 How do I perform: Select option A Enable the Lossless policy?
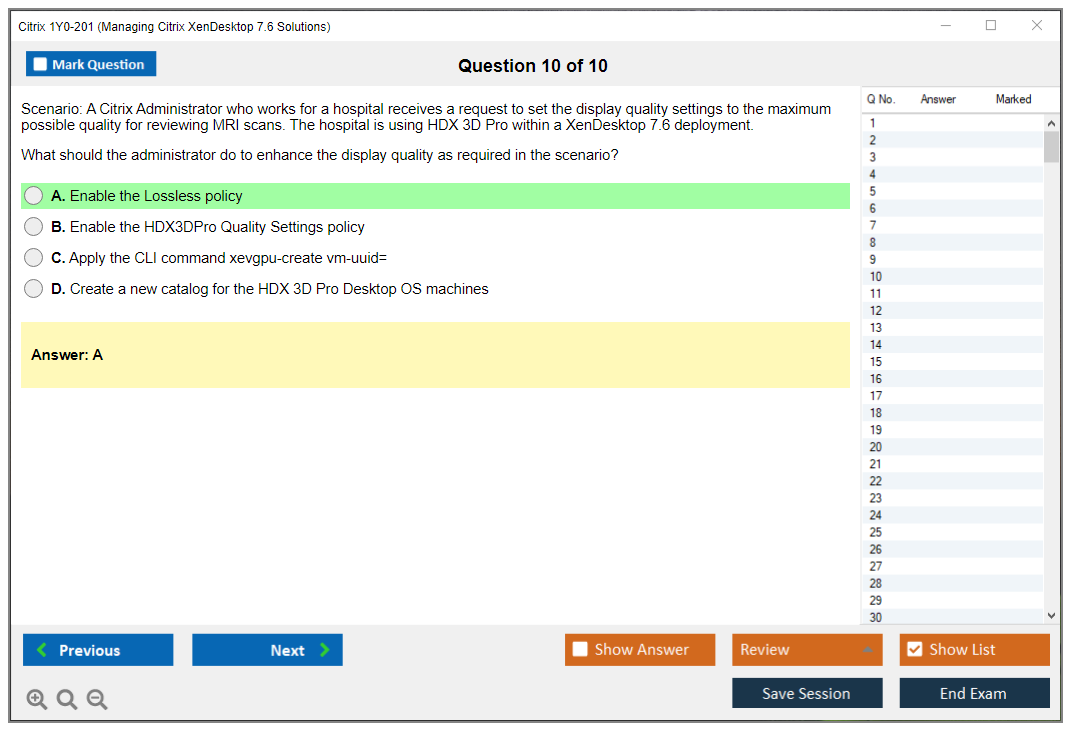point(34,196)
